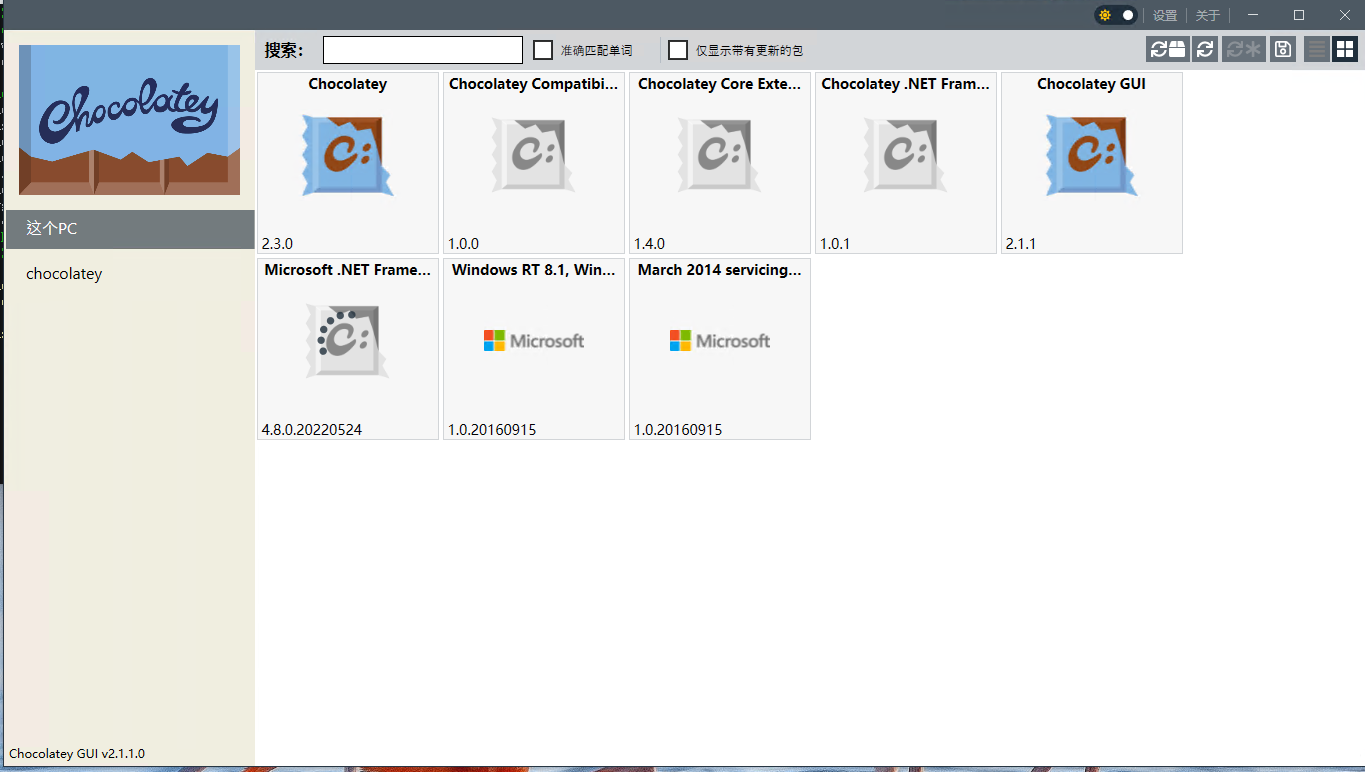This screenshot has height=772, width=1365.
Task: Switch to list view layout
Action: pyautogui.click(x=1317, y=49)
